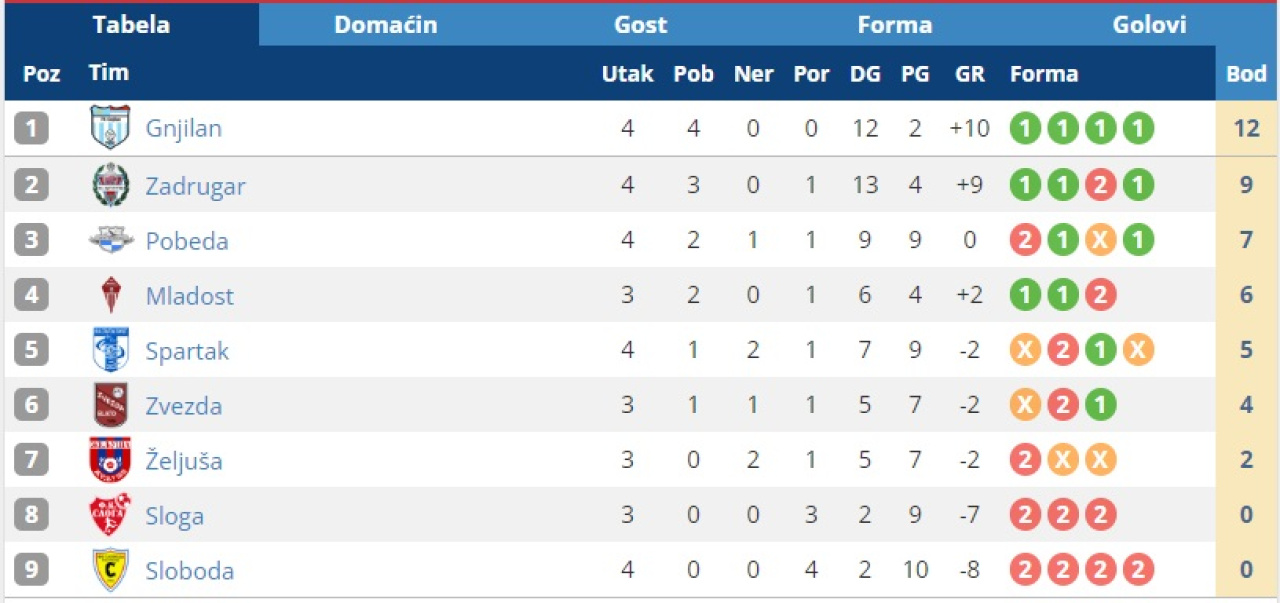Switch to the Domaćin tab

(385, 25)
